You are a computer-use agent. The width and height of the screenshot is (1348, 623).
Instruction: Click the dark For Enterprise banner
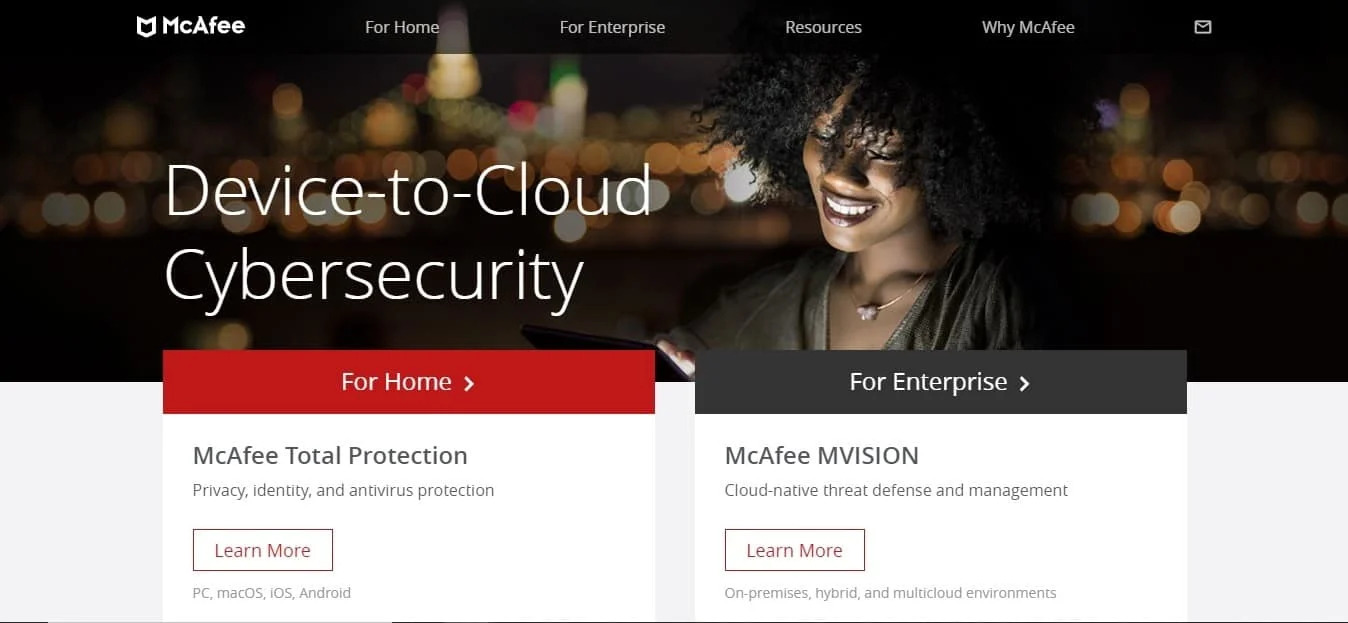(x=941, y=382)
